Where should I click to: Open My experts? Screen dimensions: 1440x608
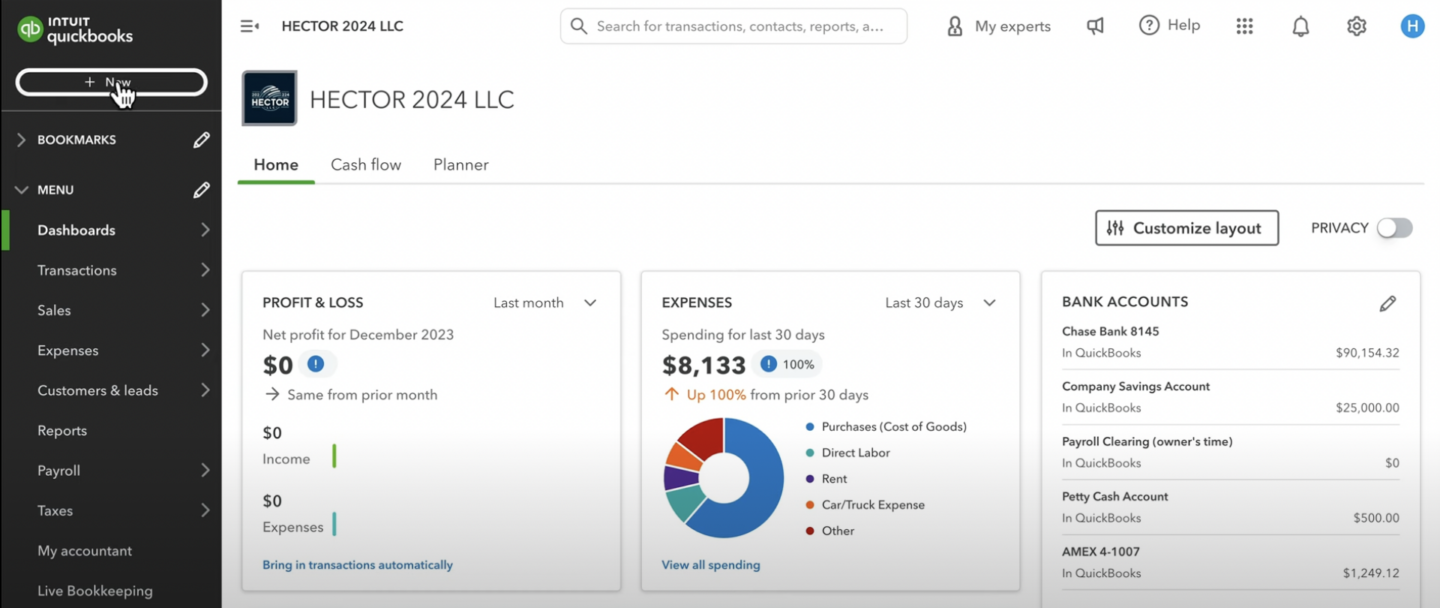click(x=998, y=26)
